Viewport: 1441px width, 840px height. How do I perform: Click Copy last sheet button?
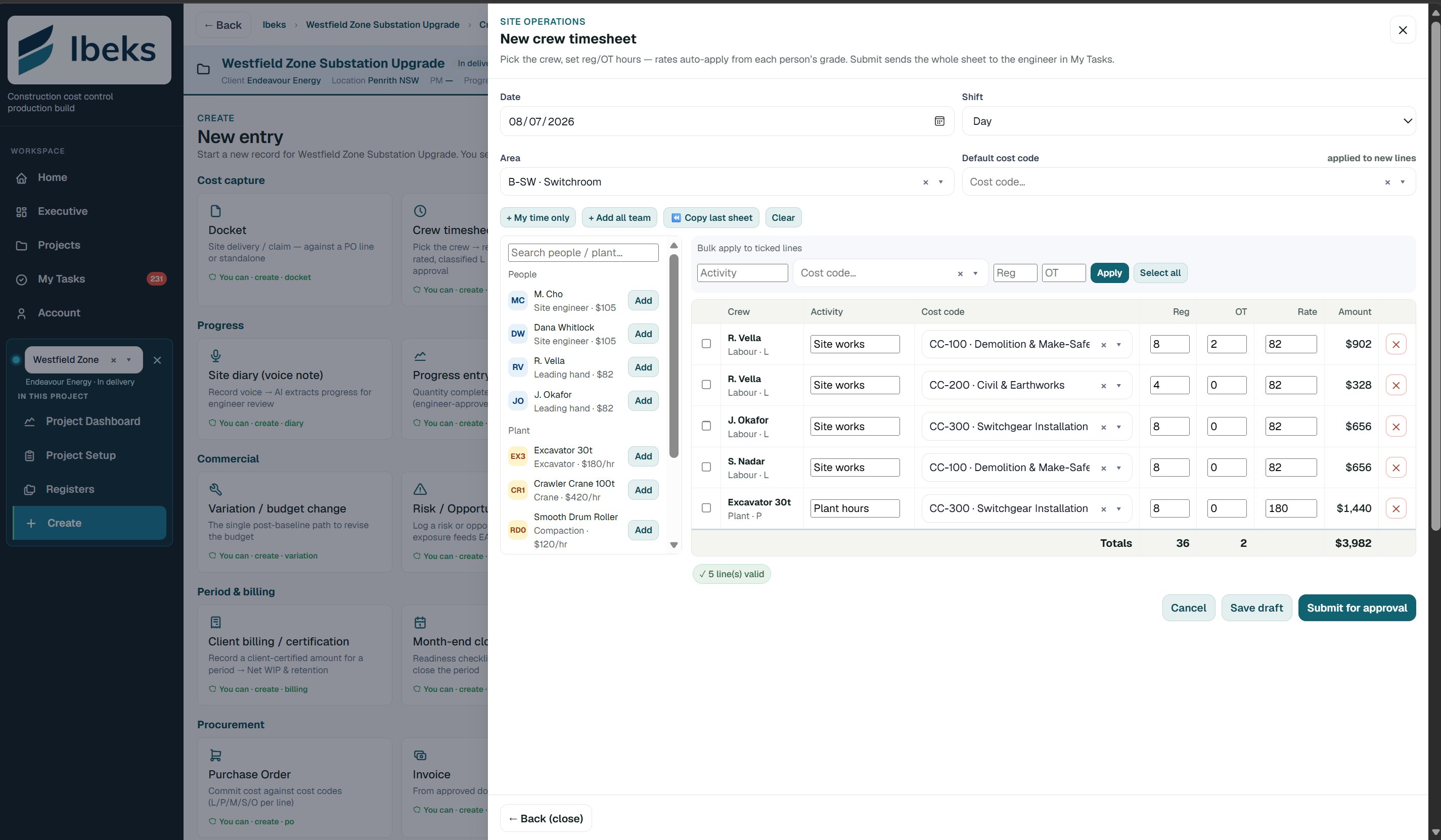[x=711, y=218]
